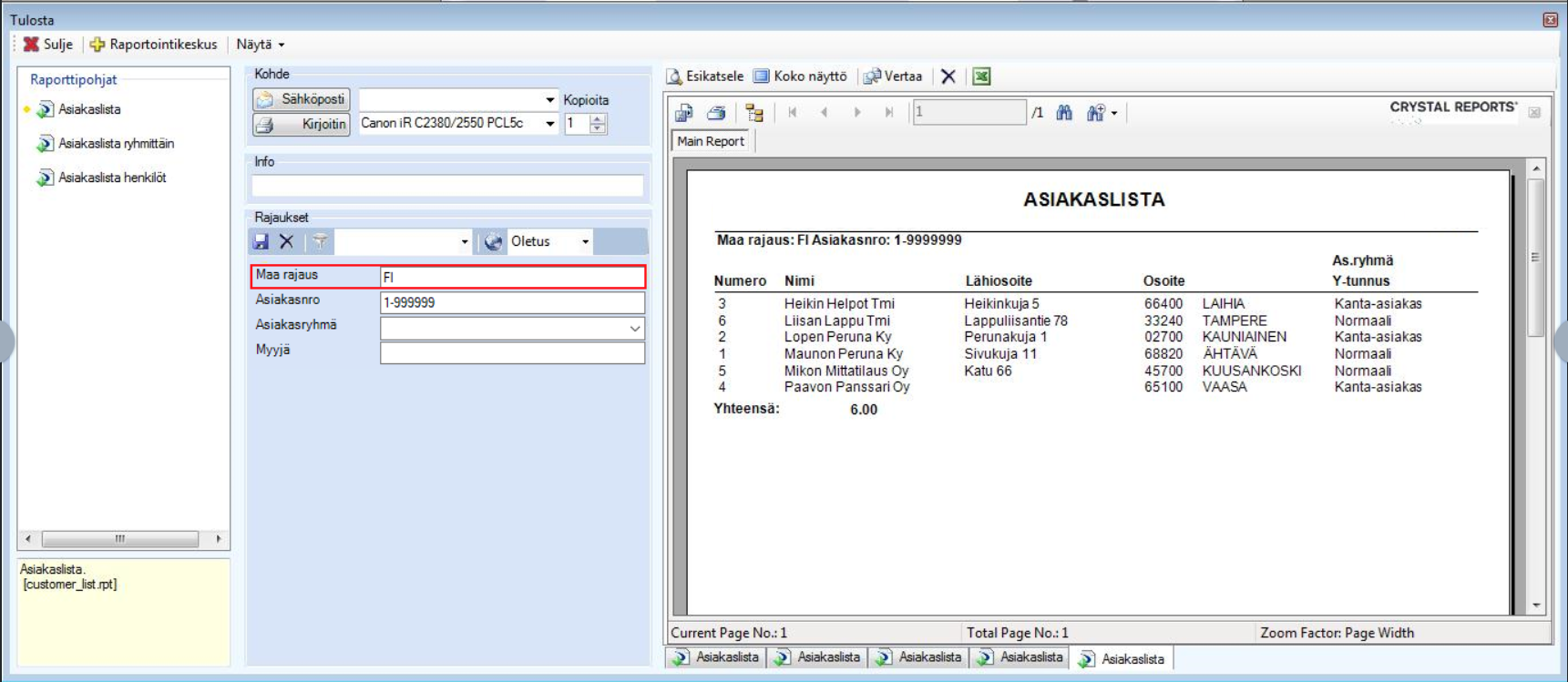Viewport: 1568px width, 682px height.
Task: Open the Oletus dropdown
Action: [x=585, y=241]
